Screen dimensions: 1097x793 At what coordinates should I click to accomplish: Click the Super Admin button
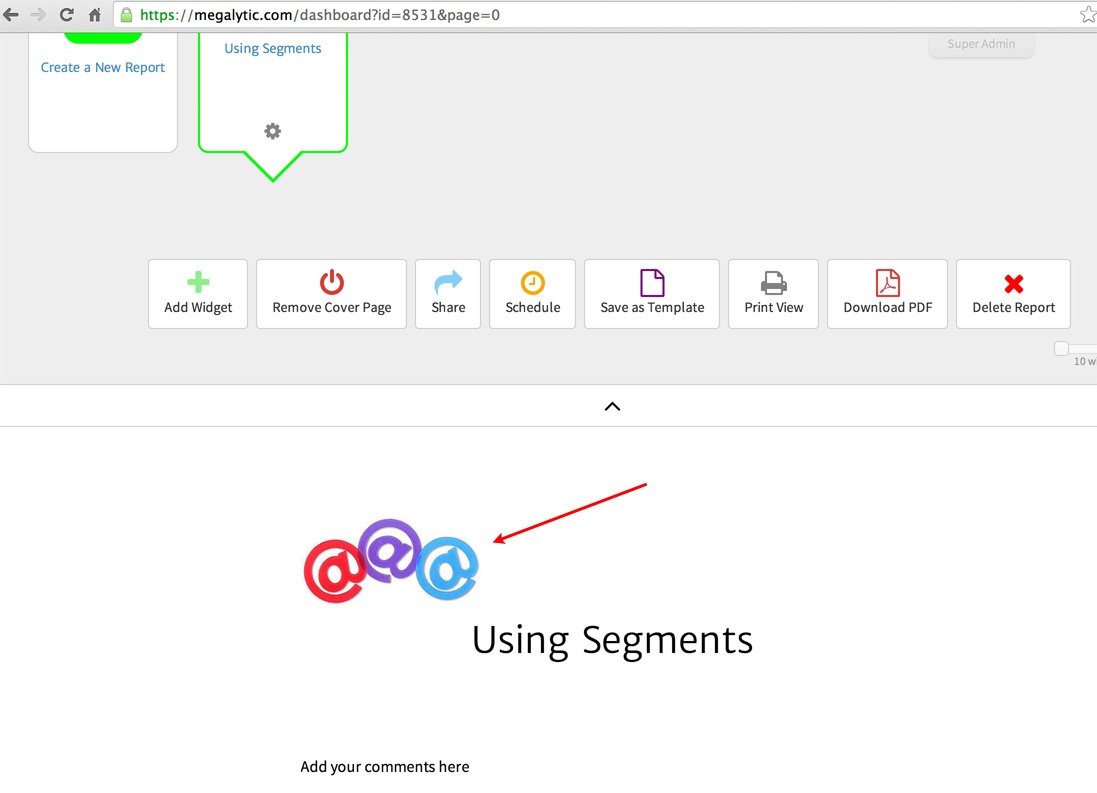click(980, 44)
